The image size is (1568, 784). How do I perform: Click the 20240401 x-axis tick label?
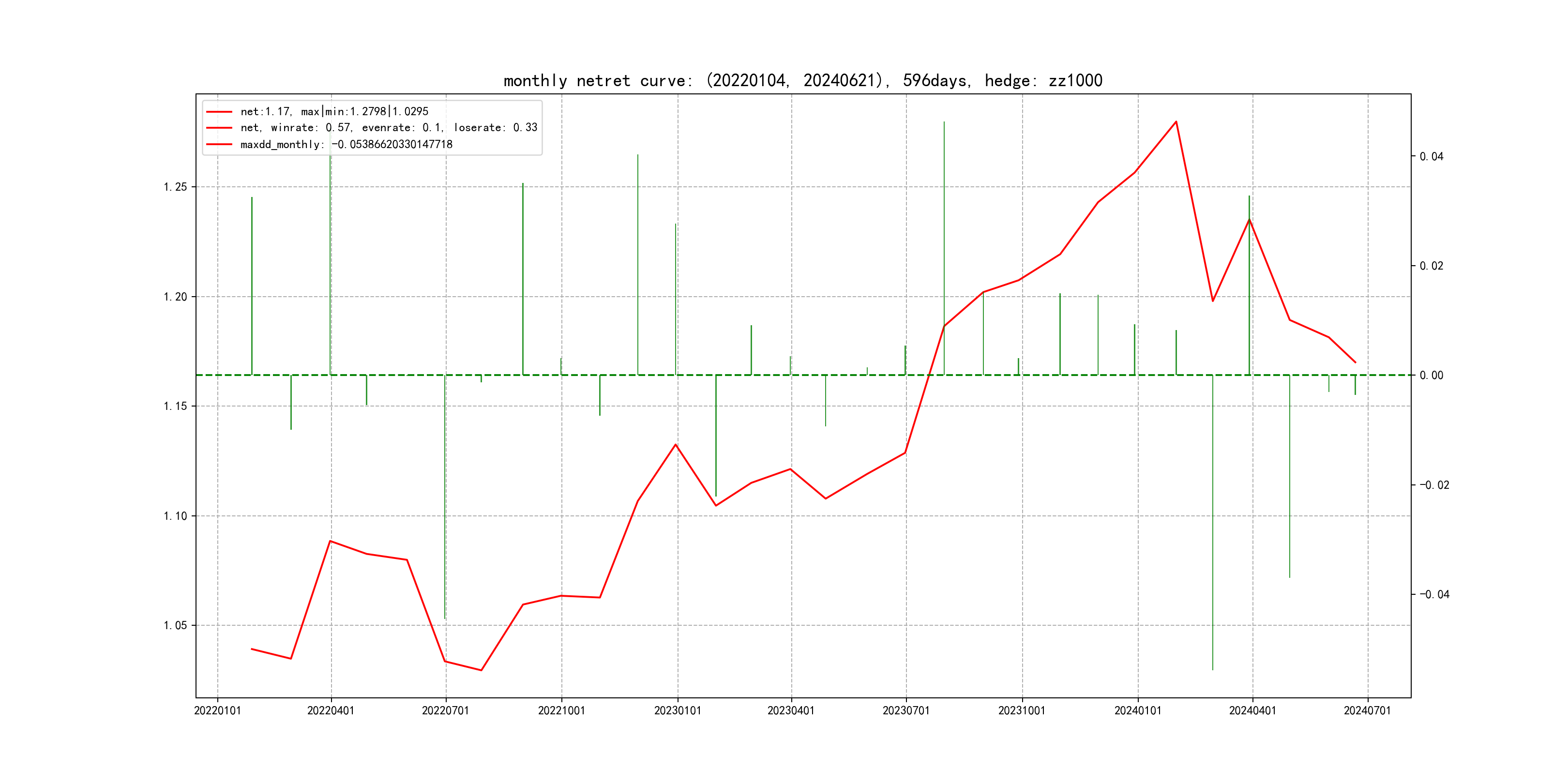click(x=1252, y=710)
